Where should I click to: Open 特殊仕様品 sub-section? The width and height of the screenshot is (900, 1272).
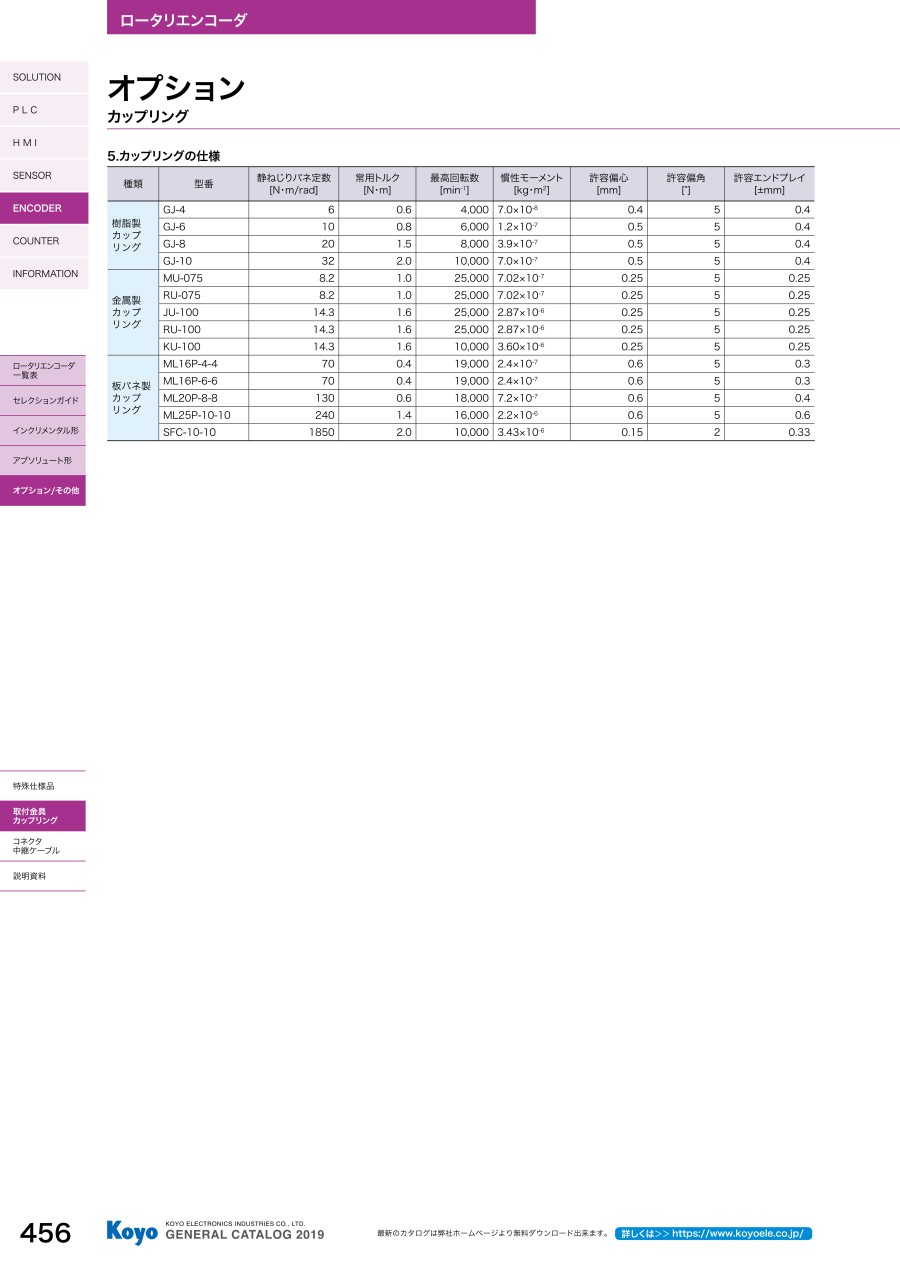[x=43, y=786]
